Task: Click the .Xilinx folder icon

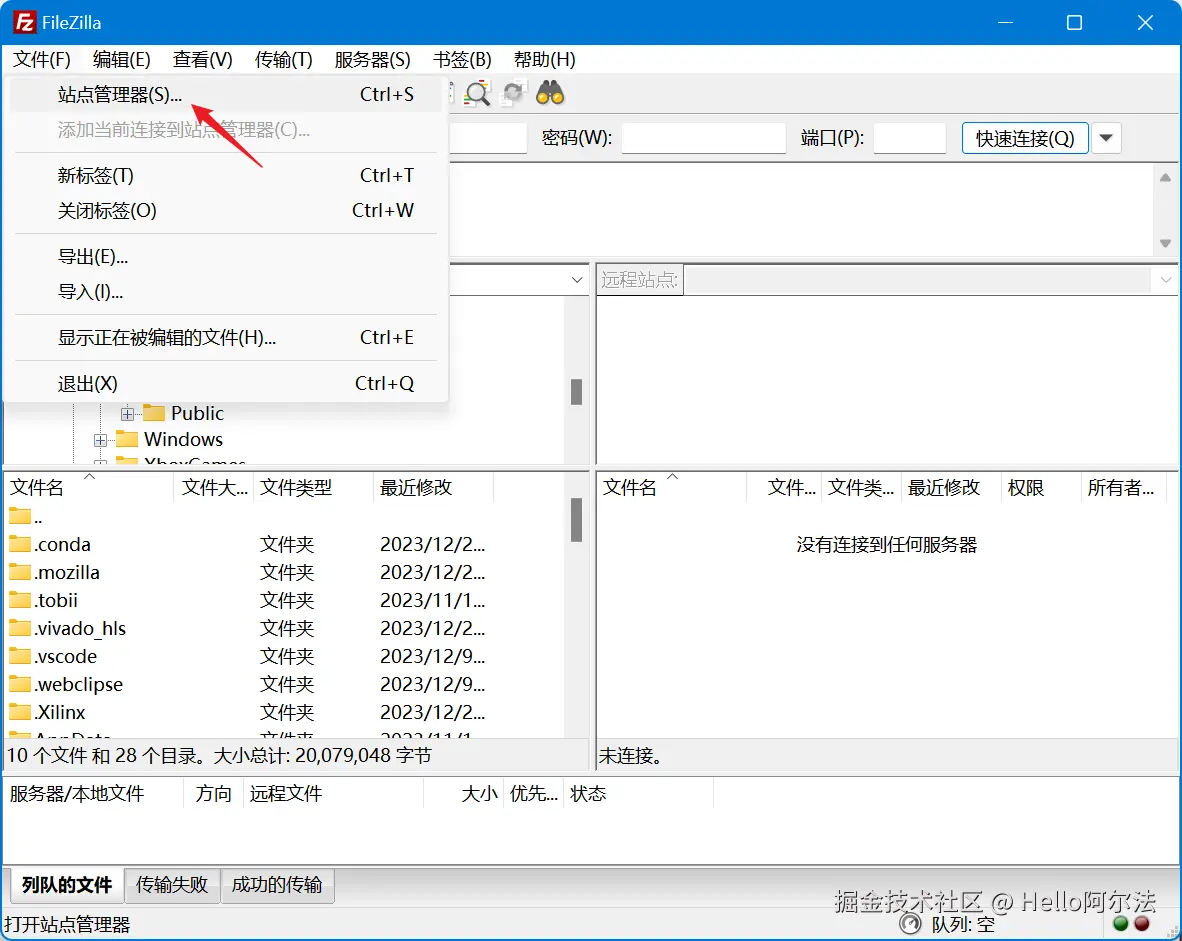Action: point(20,711)
